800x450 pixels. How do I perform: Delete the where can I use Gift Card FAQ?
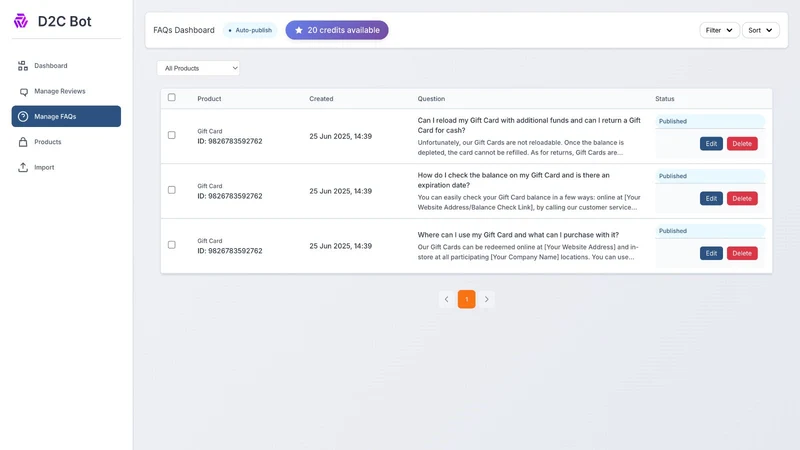[742, 253]
